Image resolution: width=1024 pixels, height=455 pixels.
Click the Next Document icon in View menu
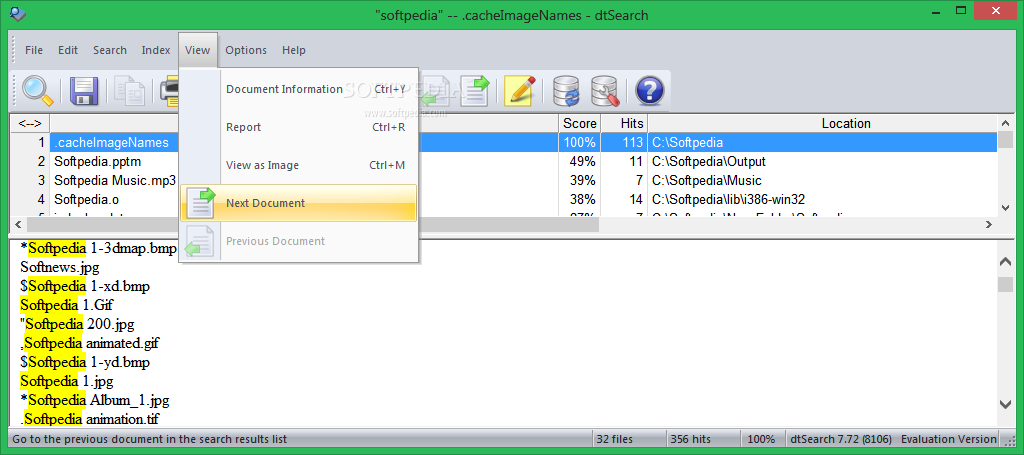coord(201,203)
